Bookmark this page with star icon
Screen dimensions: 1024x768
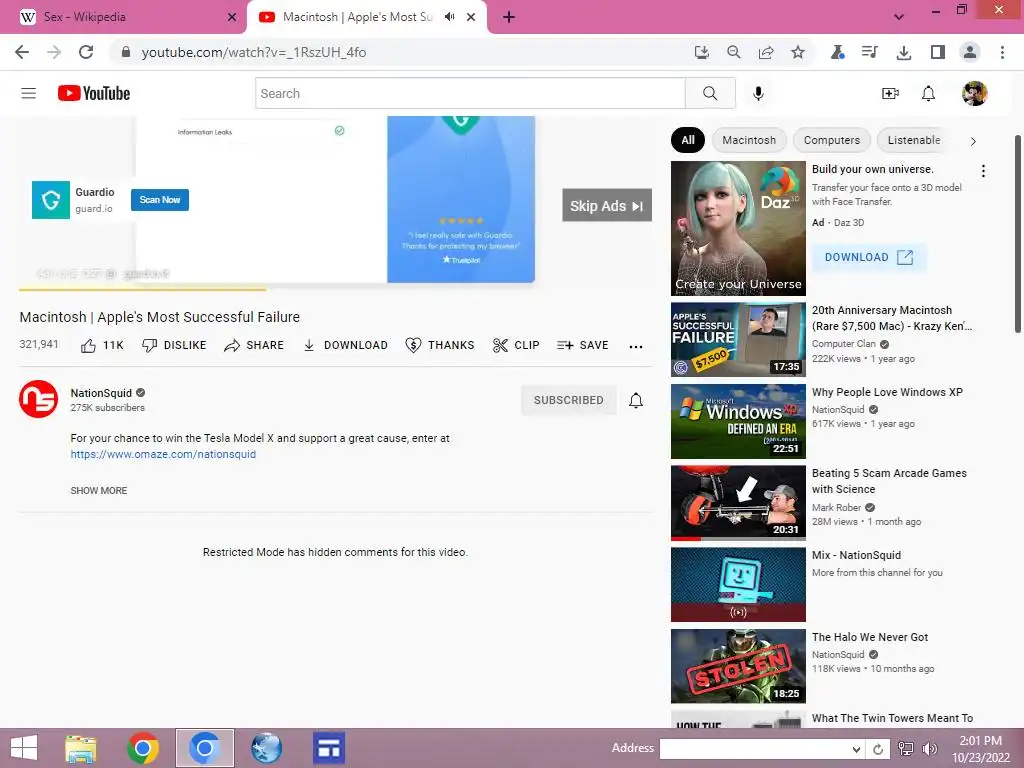(797, 52)
